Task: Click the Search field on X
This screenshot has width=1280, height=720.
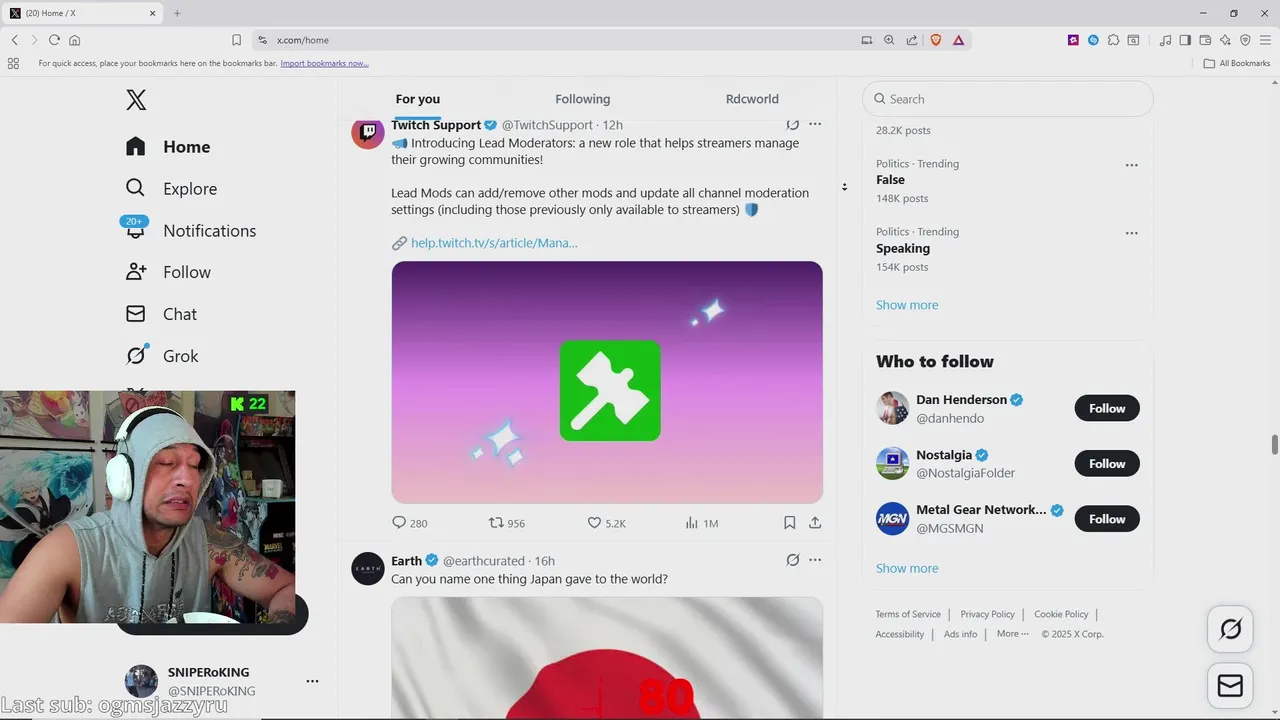Action: pyautogui.click(x=1008, y=99)
